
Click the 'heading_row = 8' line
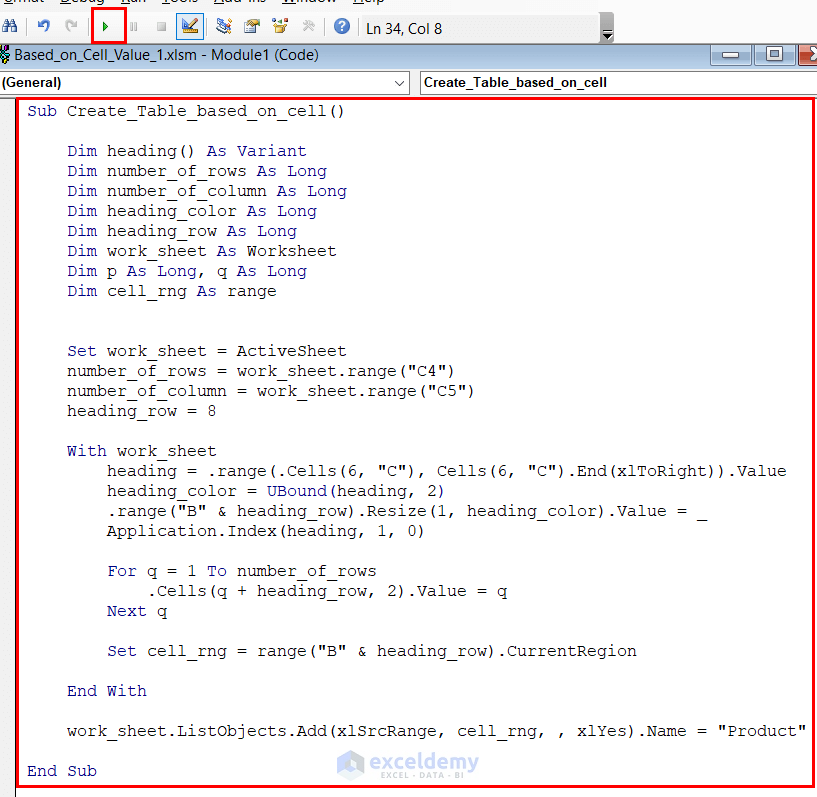coord(141,412)
